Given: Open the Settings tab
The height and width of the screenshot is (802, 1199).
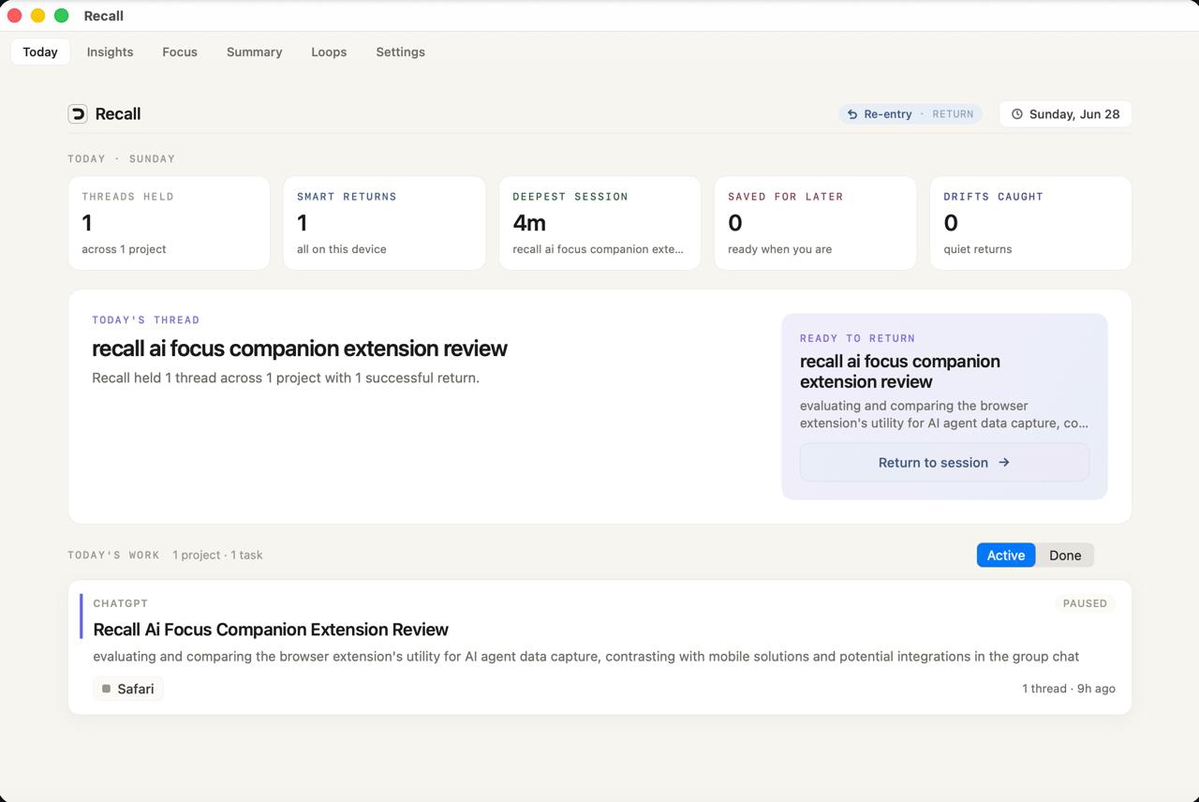Looking at the screenshot, I should click(401, 52).
